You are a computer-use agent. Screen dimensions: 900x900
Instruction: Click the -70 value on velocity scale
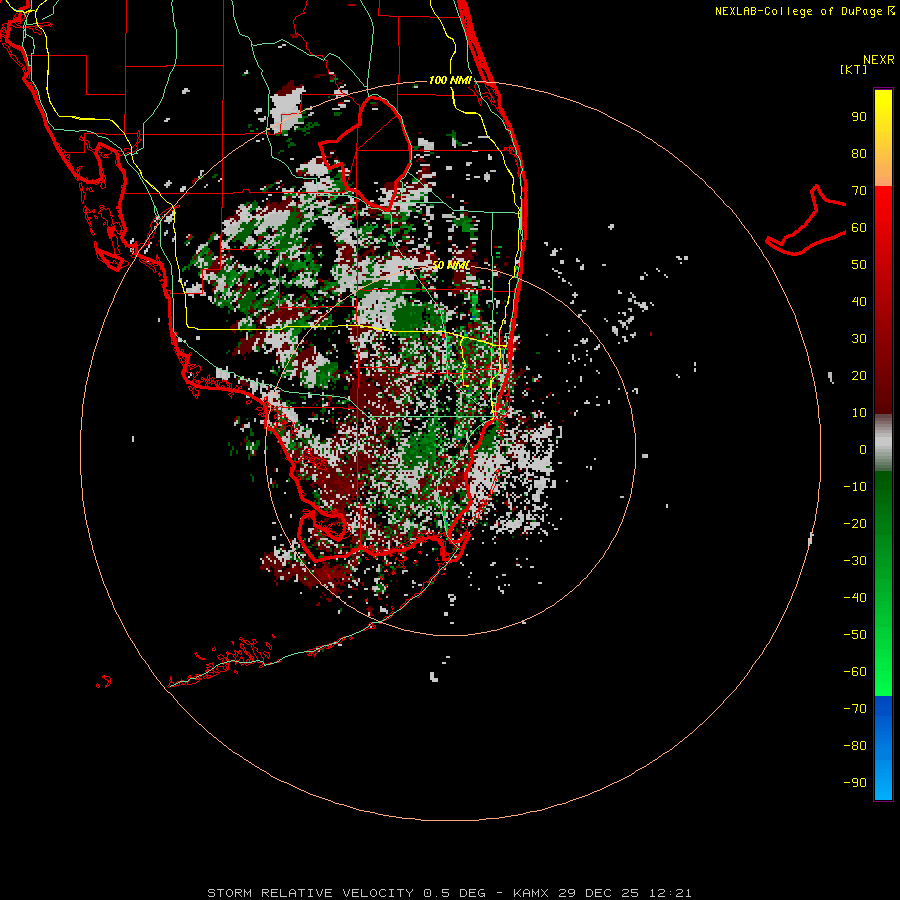855,709
